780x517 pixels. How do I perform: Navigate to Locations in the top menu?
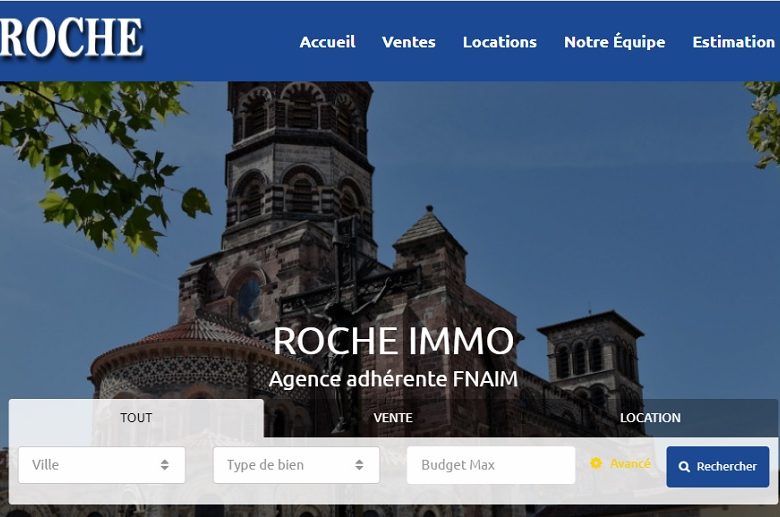[x=499, y=42]
